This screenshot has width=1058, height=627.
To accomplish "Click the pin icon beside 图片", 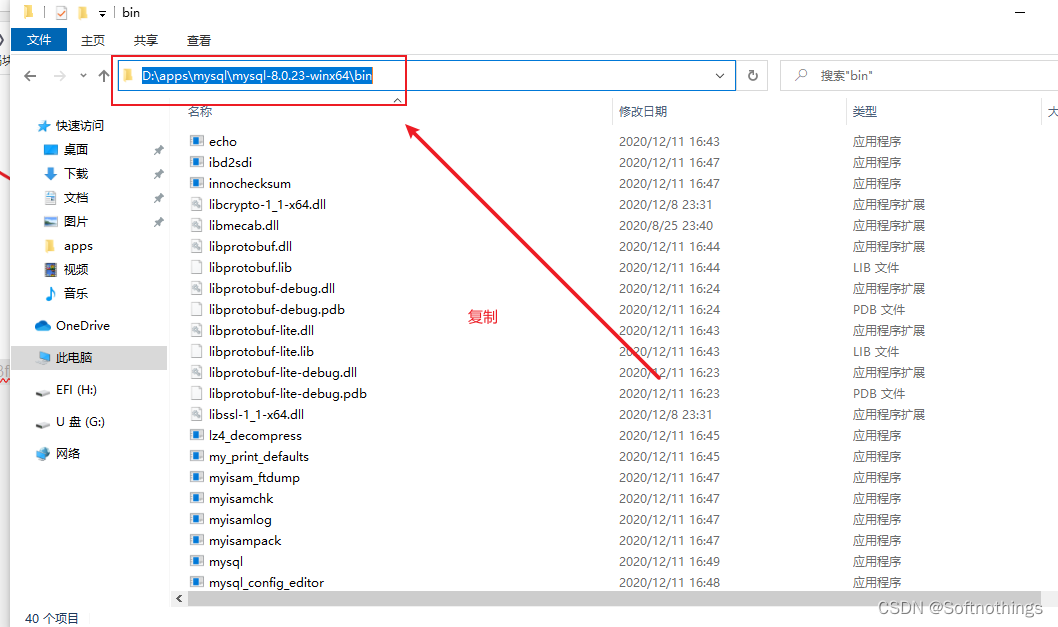I will [158, 222].
